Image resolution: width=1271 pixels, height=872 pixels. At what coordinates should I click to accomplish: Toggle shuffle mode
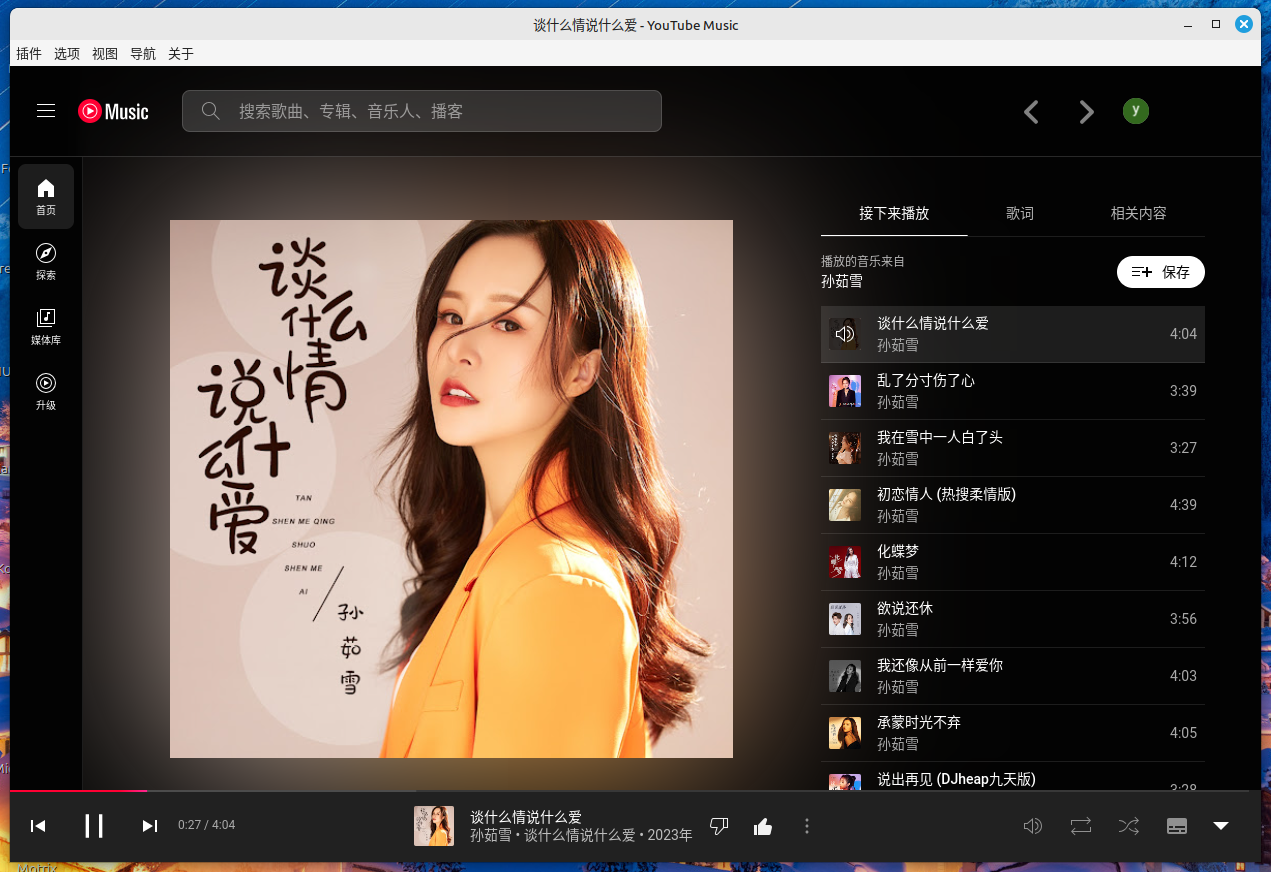[1129, 826]
